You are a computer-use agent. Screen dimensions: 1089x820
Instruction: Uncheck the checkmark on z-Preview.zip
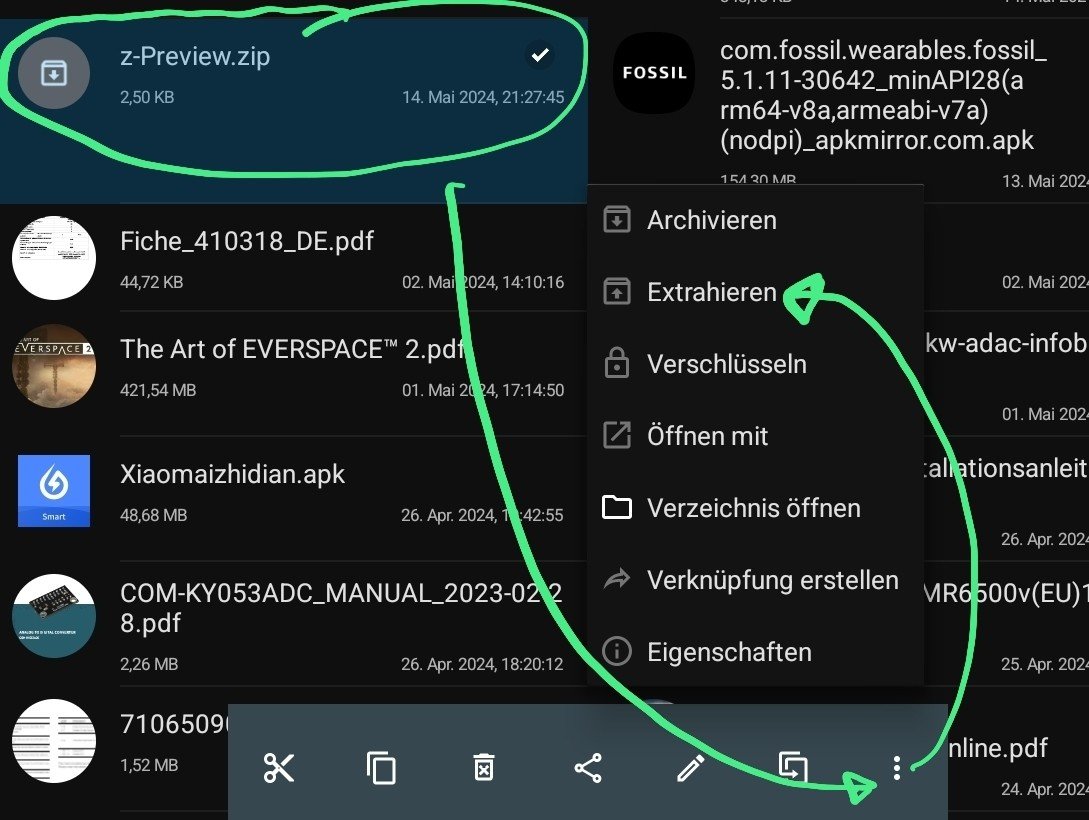click(540, 54)
